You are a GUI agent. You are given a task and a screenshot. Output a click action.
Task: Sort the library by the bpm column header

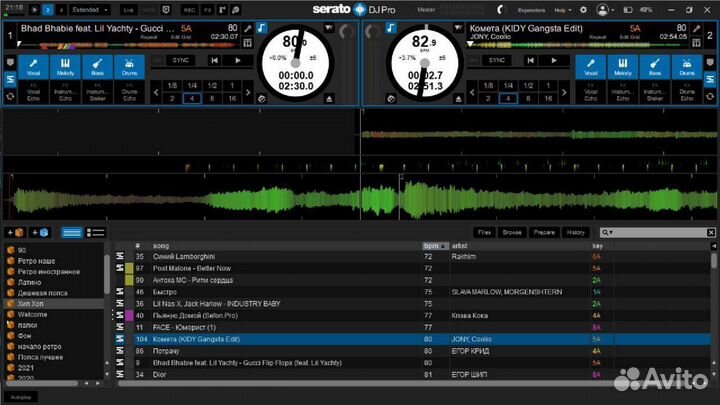click(434, 246)
